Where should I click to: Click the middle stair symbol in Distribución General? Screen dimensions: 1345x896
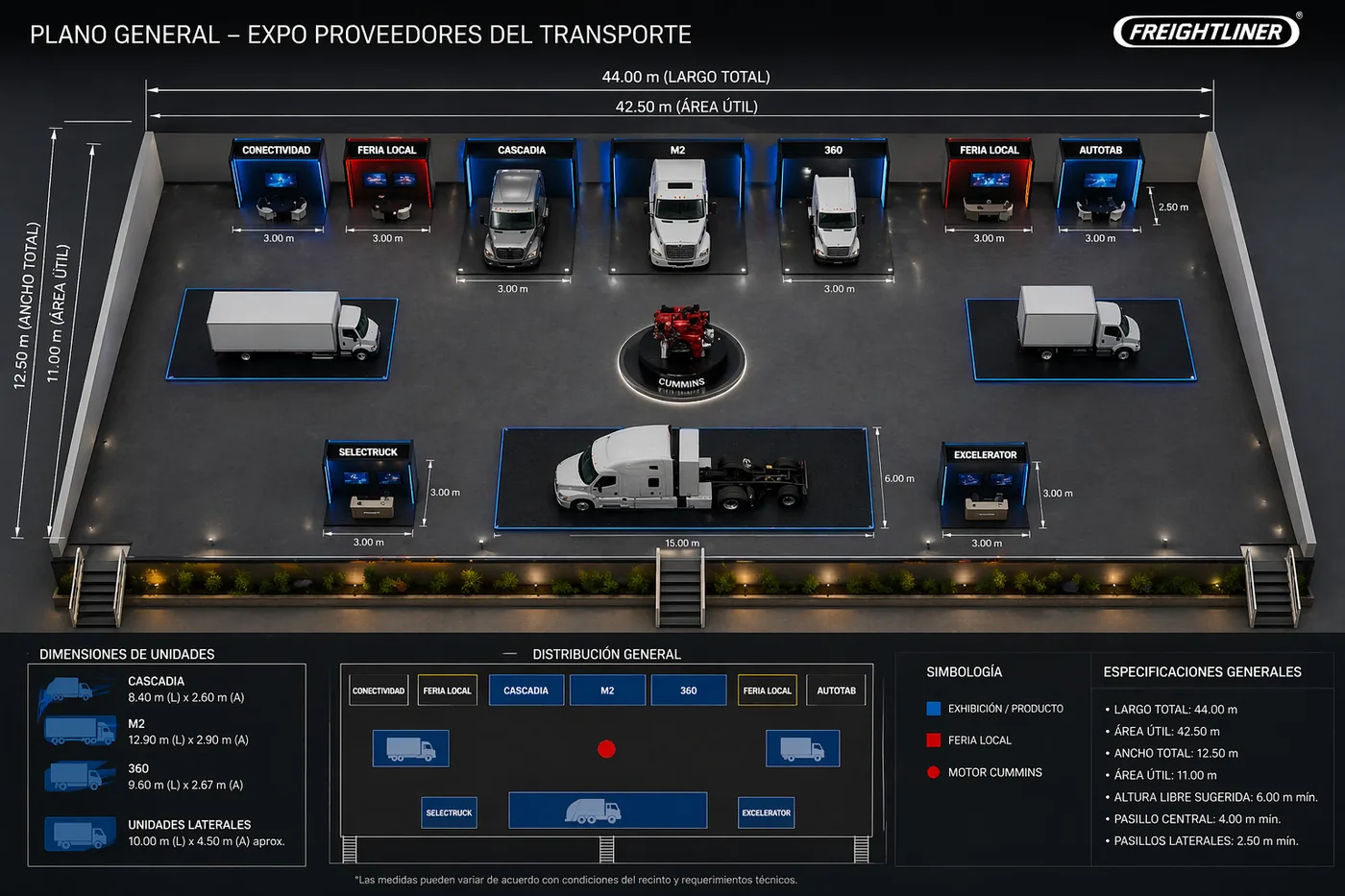(x=606, y=849)
